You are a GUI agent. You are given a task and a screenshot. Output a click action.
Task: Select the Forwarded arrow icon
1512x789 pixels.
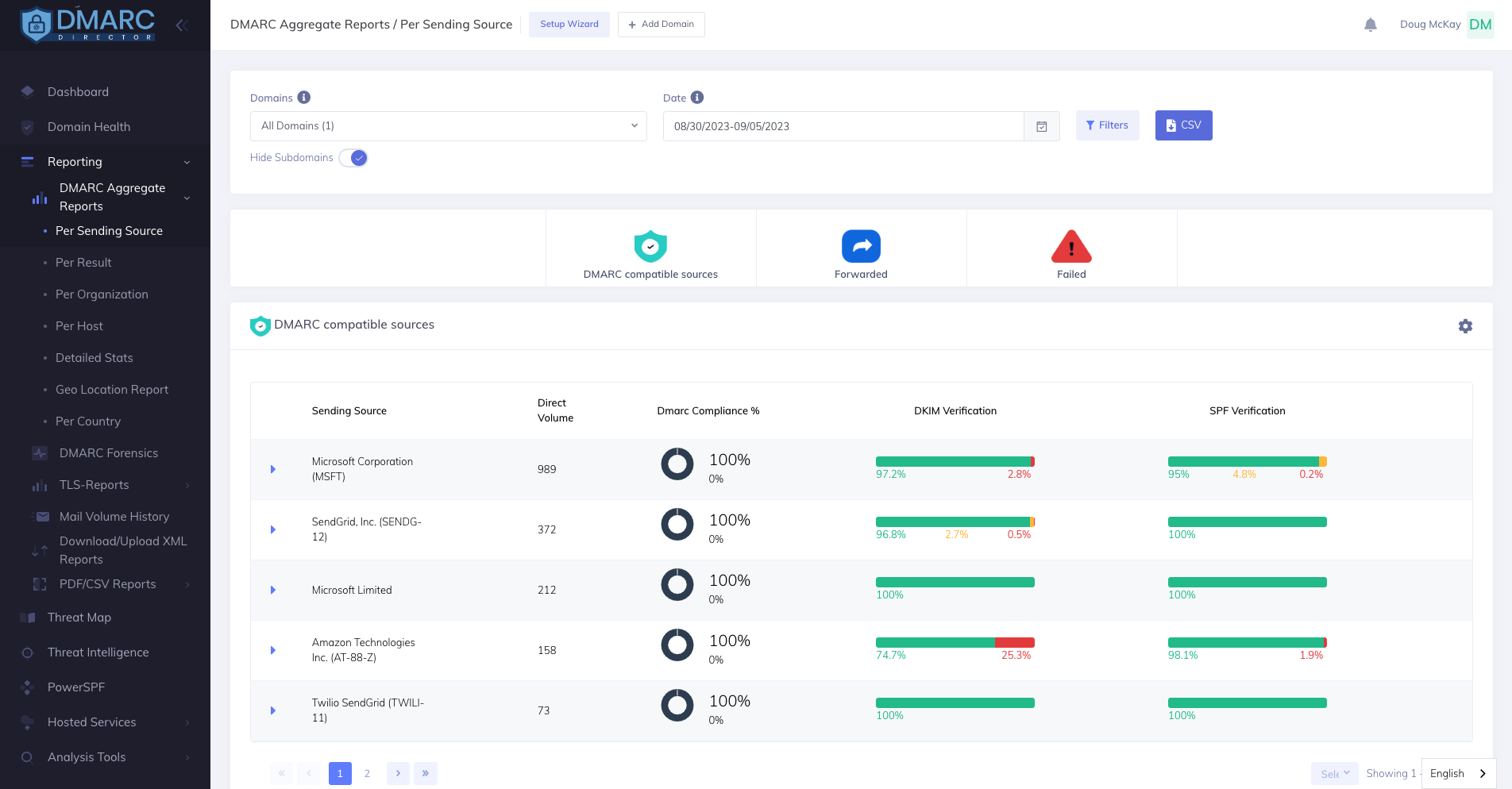pos(861,246)
